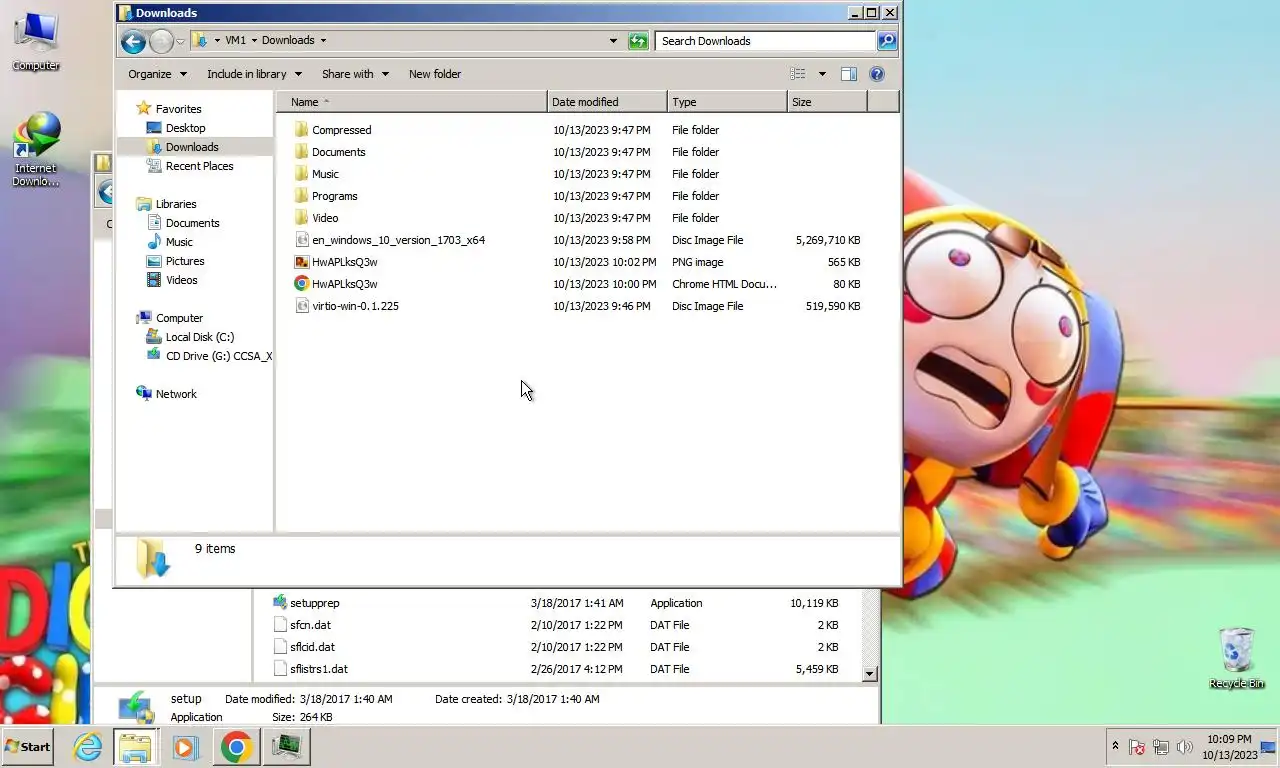This screenshot has width=1280, height=768.
Task: Toggle the preview pane icon
Action: (x=848, y=74)
